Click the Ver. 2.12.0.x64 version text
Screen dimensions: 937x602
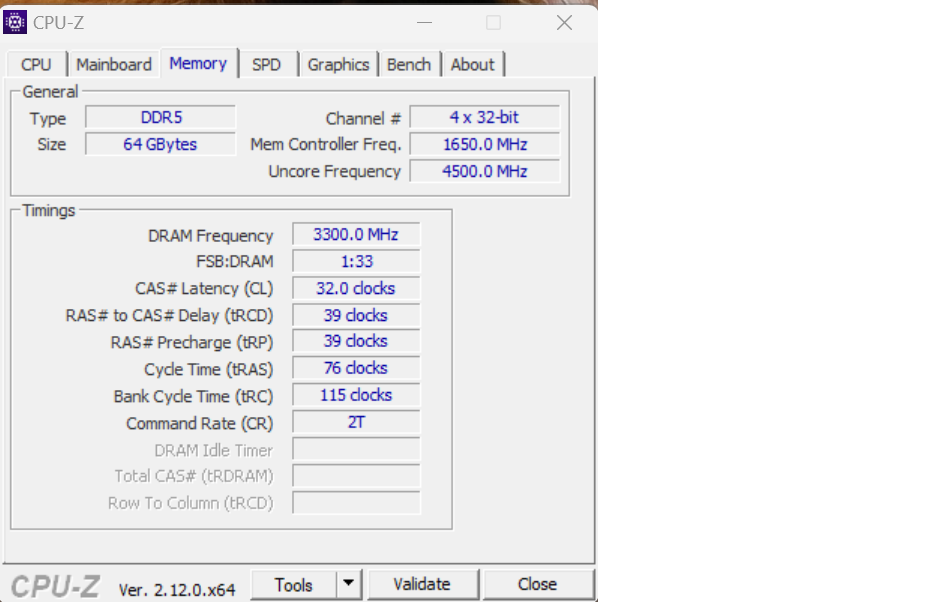(x=177, y=590)
